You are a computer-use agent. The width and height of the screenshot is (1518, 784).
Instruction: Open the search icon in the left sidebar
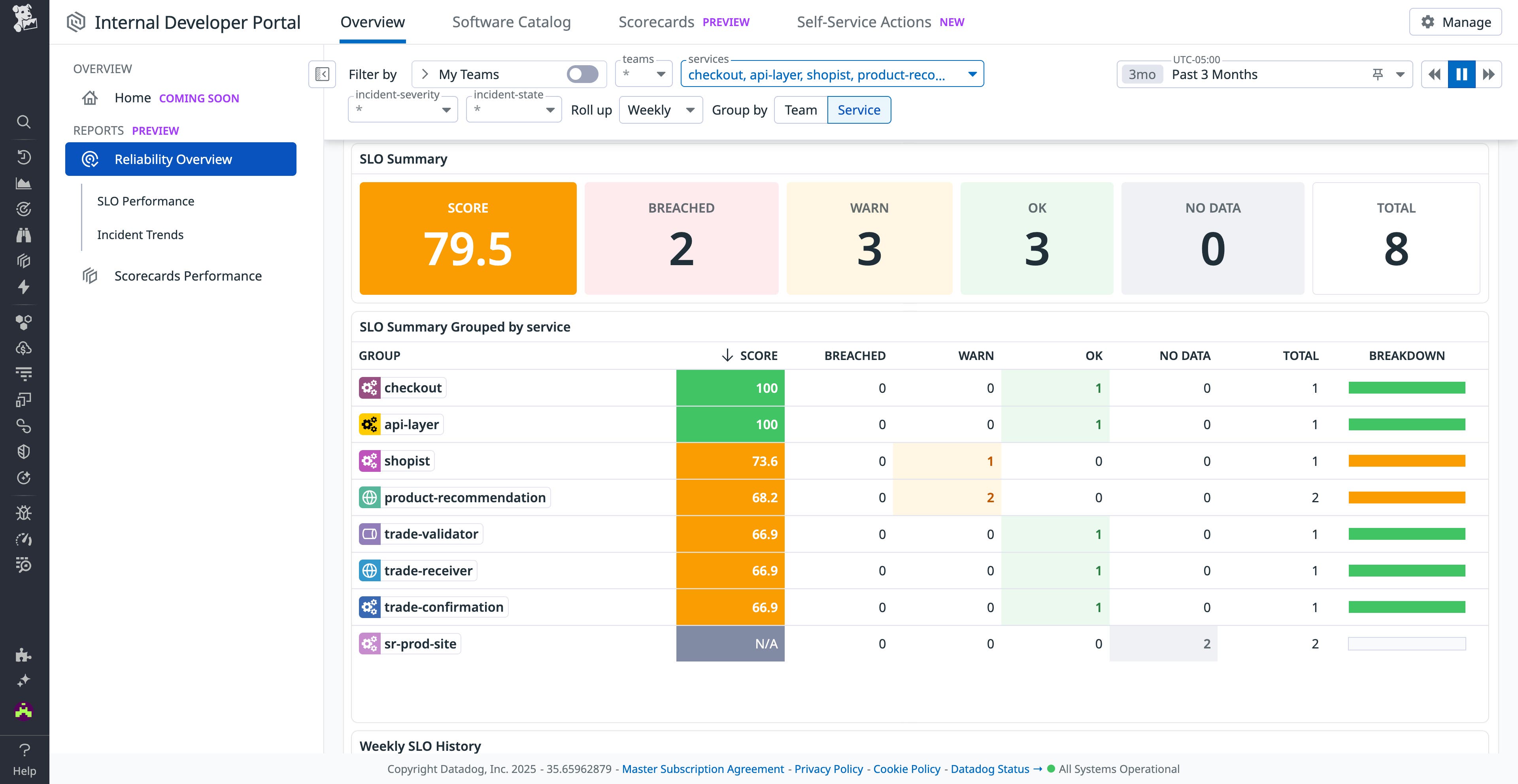[24, 122]
